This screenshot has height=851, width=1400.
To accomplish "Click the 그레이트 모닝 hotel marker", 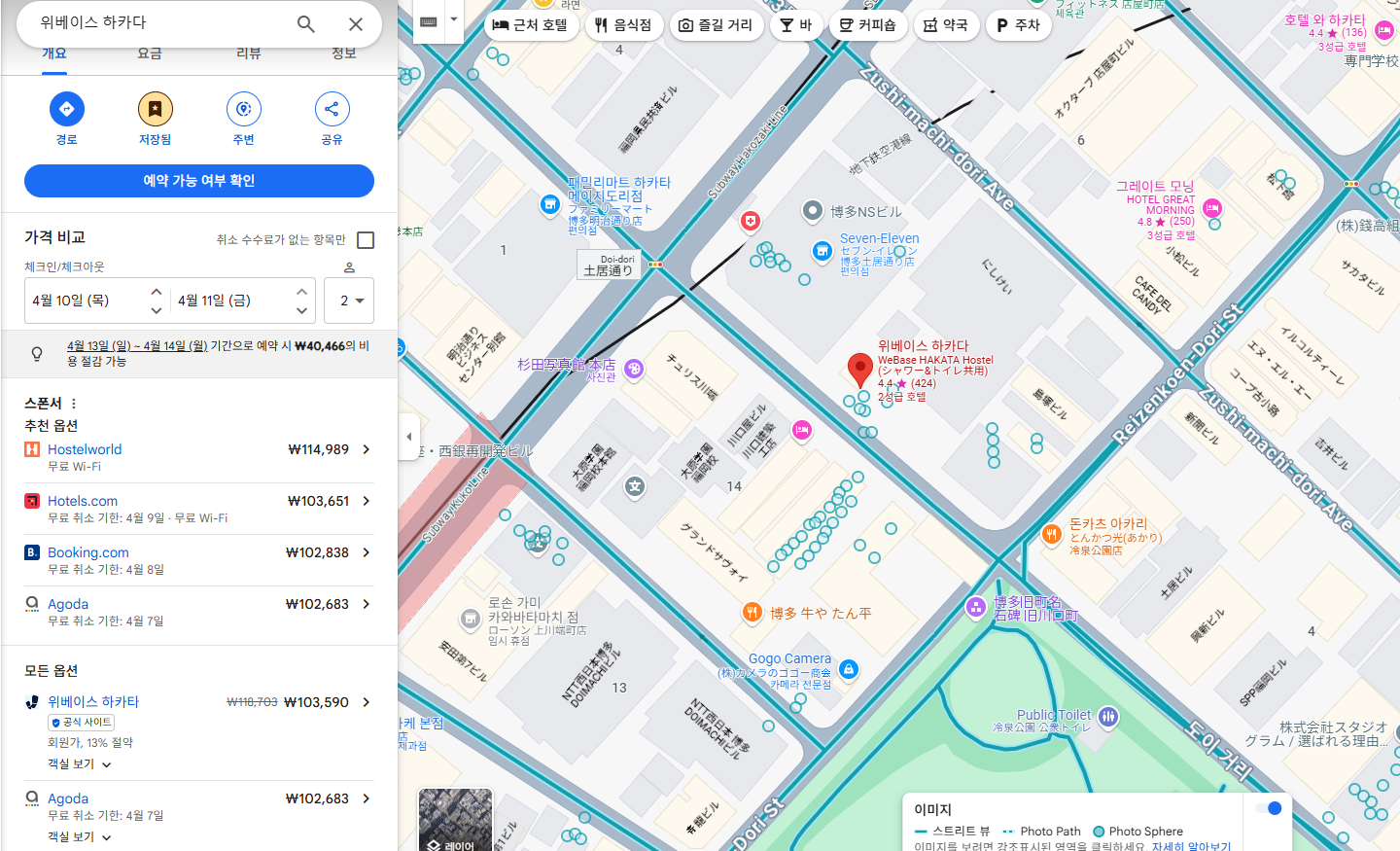I will [x=1211, y=207].
